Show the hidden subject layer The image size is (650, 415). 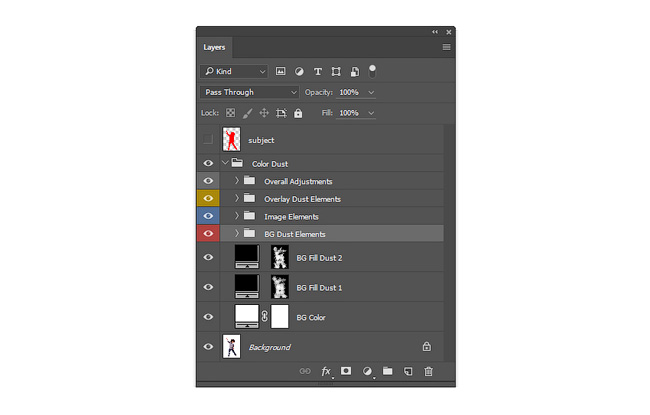point(208,139)
